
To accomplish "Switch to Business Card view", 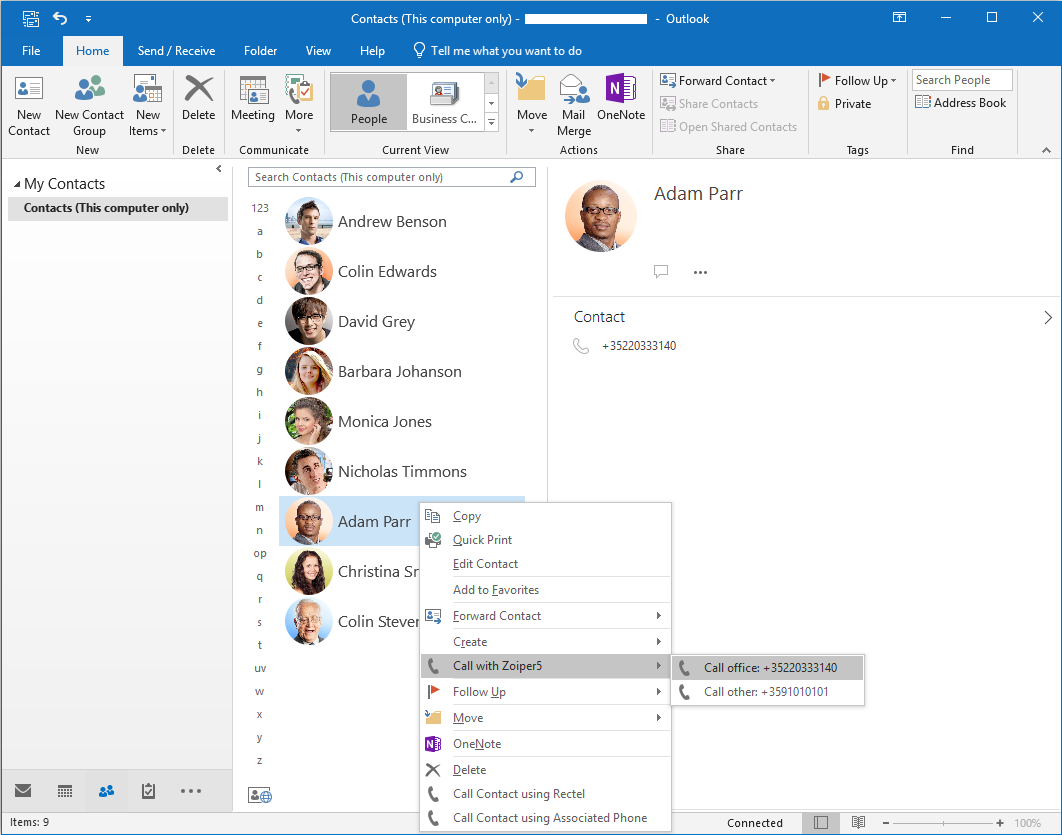I will click(444, 102).
